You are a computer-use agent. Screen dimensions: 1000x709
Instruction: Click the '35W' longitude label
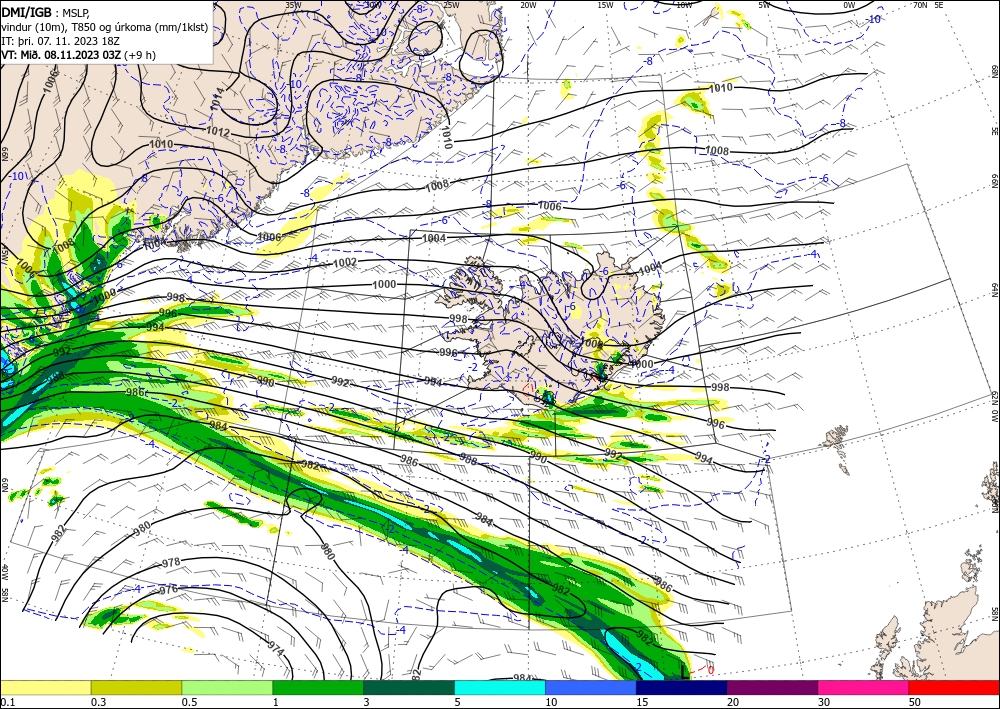(x=293, y=5)
